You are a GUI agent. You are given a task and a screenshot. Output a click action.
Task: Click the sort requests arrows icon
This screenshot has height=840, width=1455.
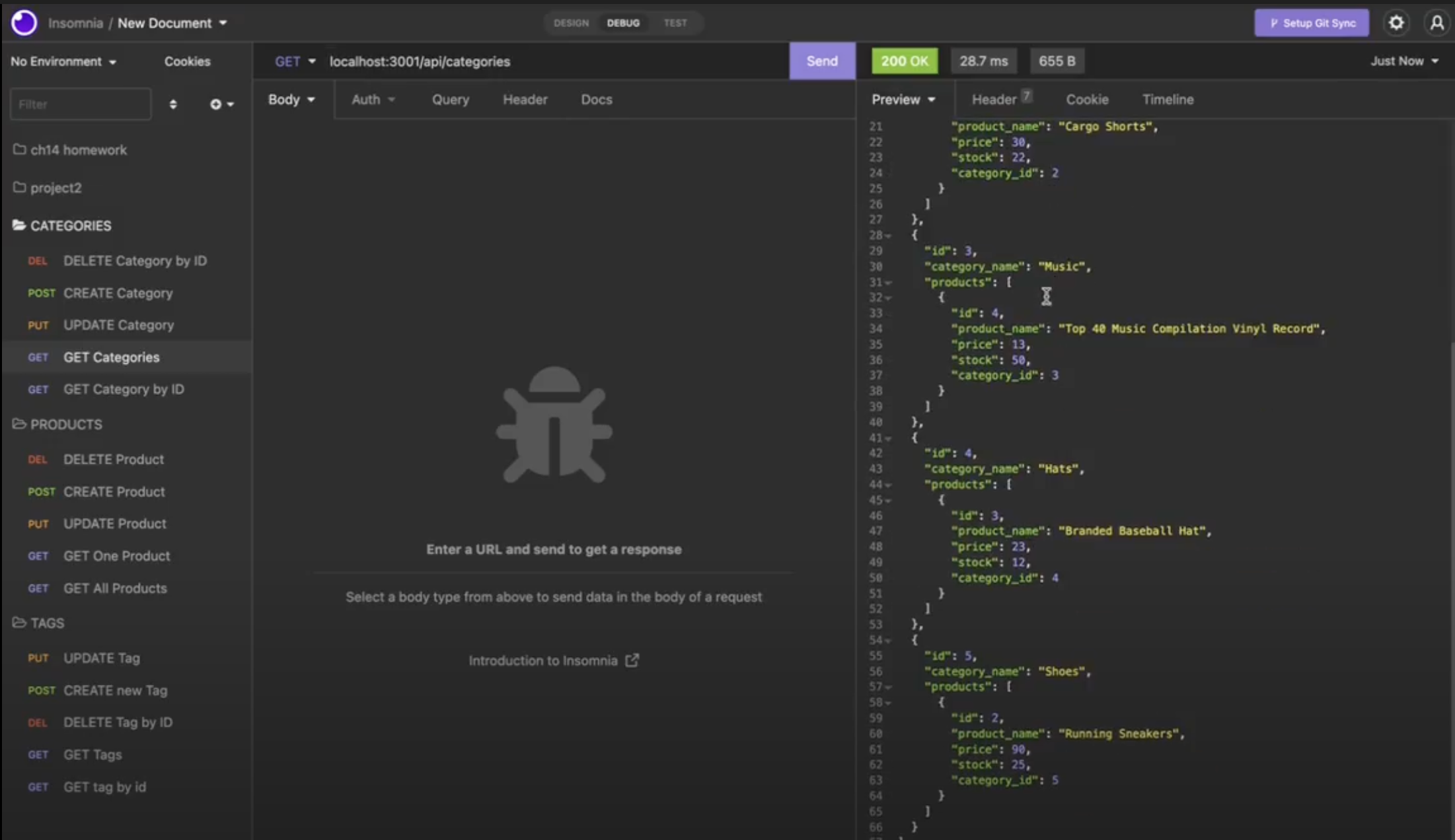point(173,104)
